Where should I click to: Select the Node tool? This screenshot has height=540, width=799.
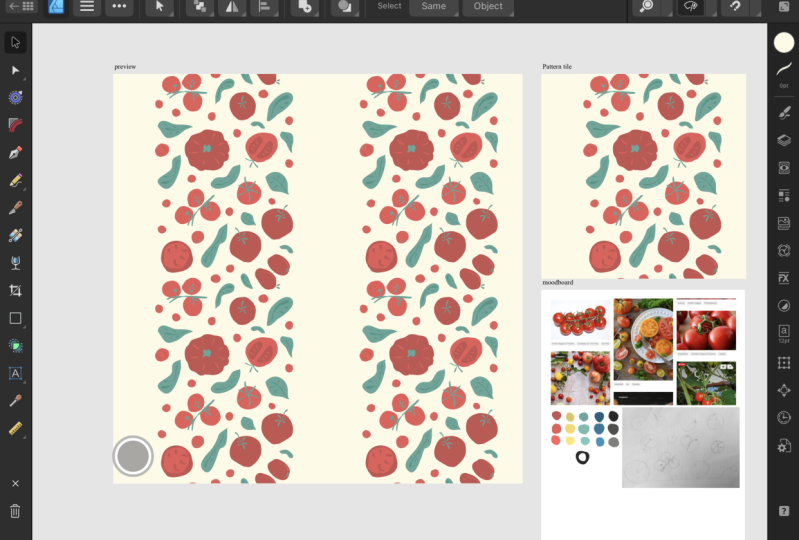(x=15, y=70)
